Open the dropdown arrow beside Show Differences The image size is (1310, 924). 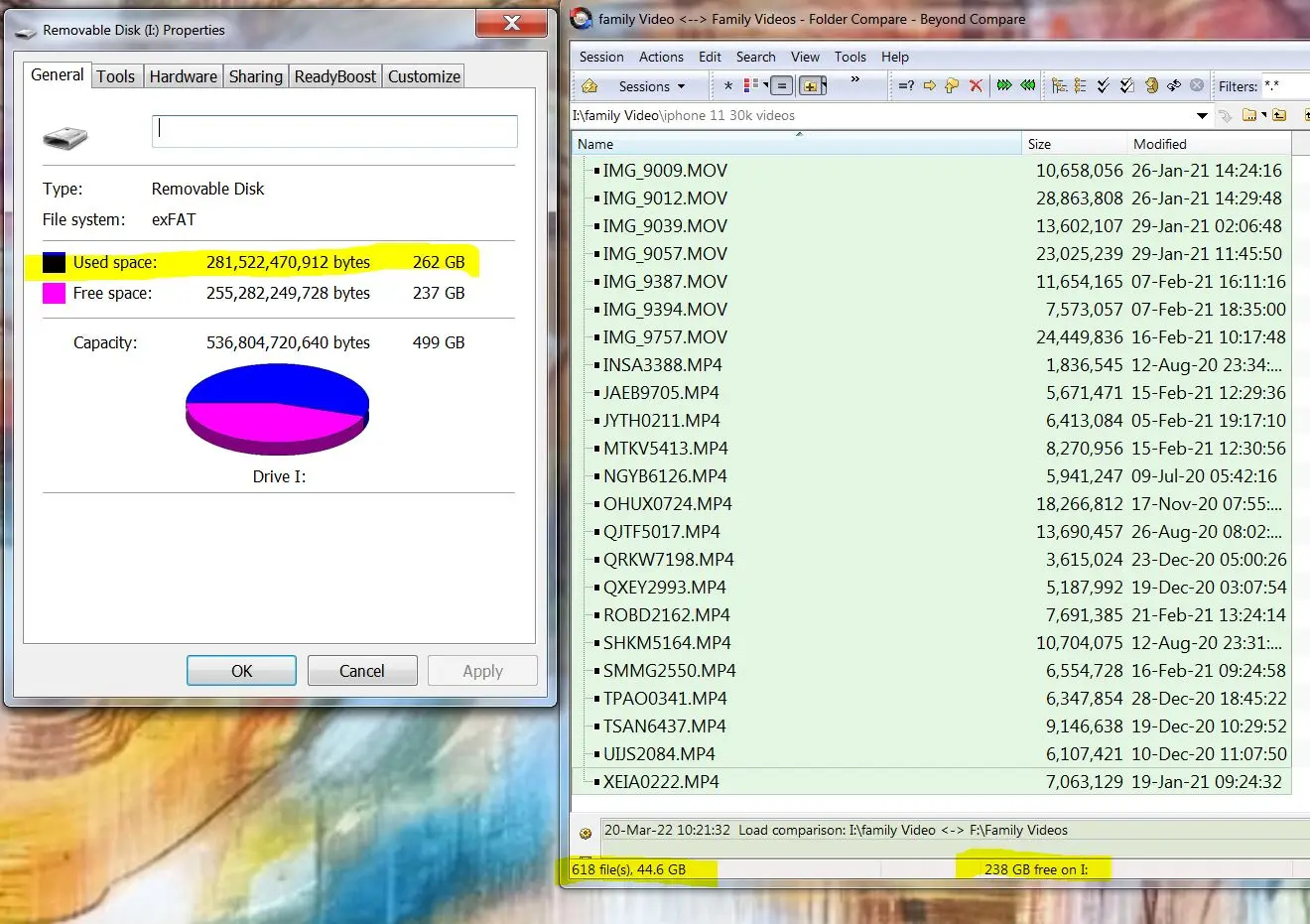click(x=765, y=86)
